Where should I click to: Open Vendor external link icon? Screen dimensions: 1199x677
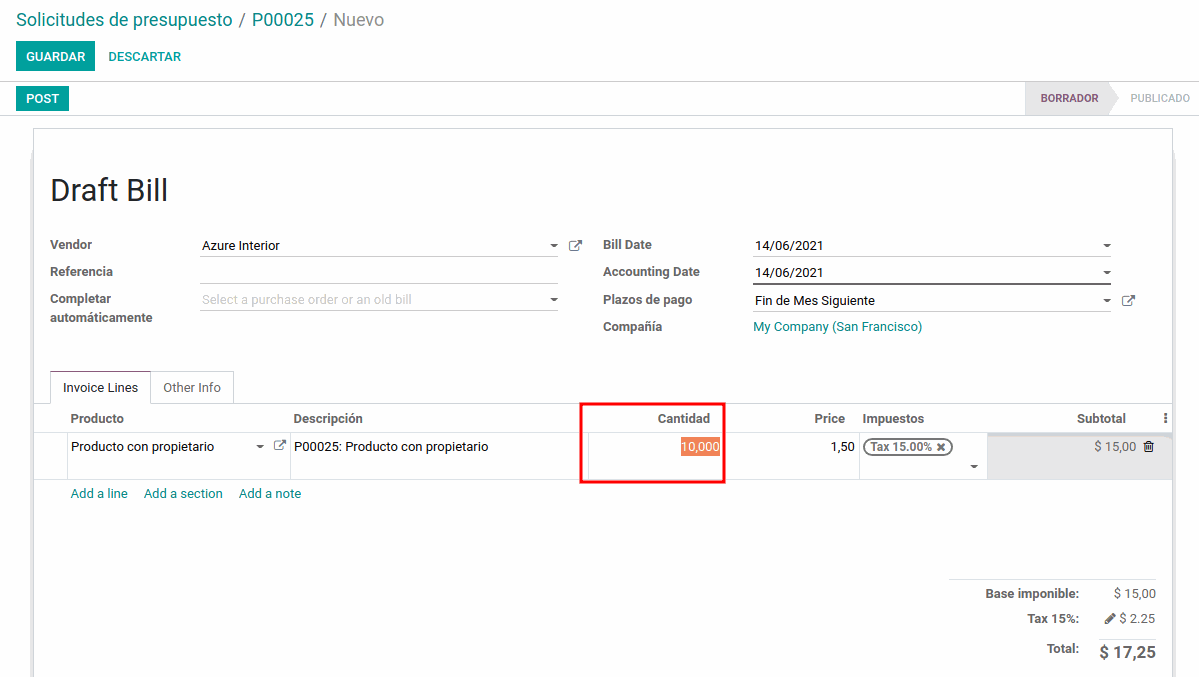(575, 246)
